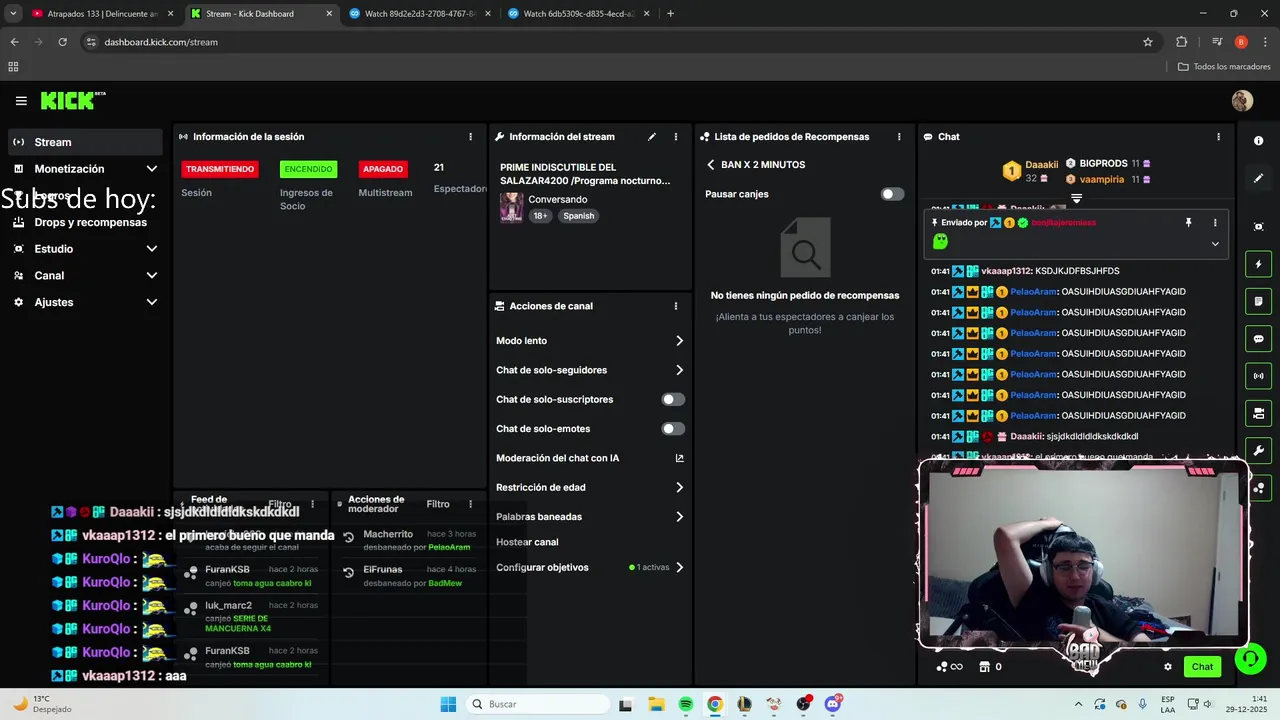Open Configurar objetivos chevron
This screenshot has height=720, width=1280.
coord(680,567)
